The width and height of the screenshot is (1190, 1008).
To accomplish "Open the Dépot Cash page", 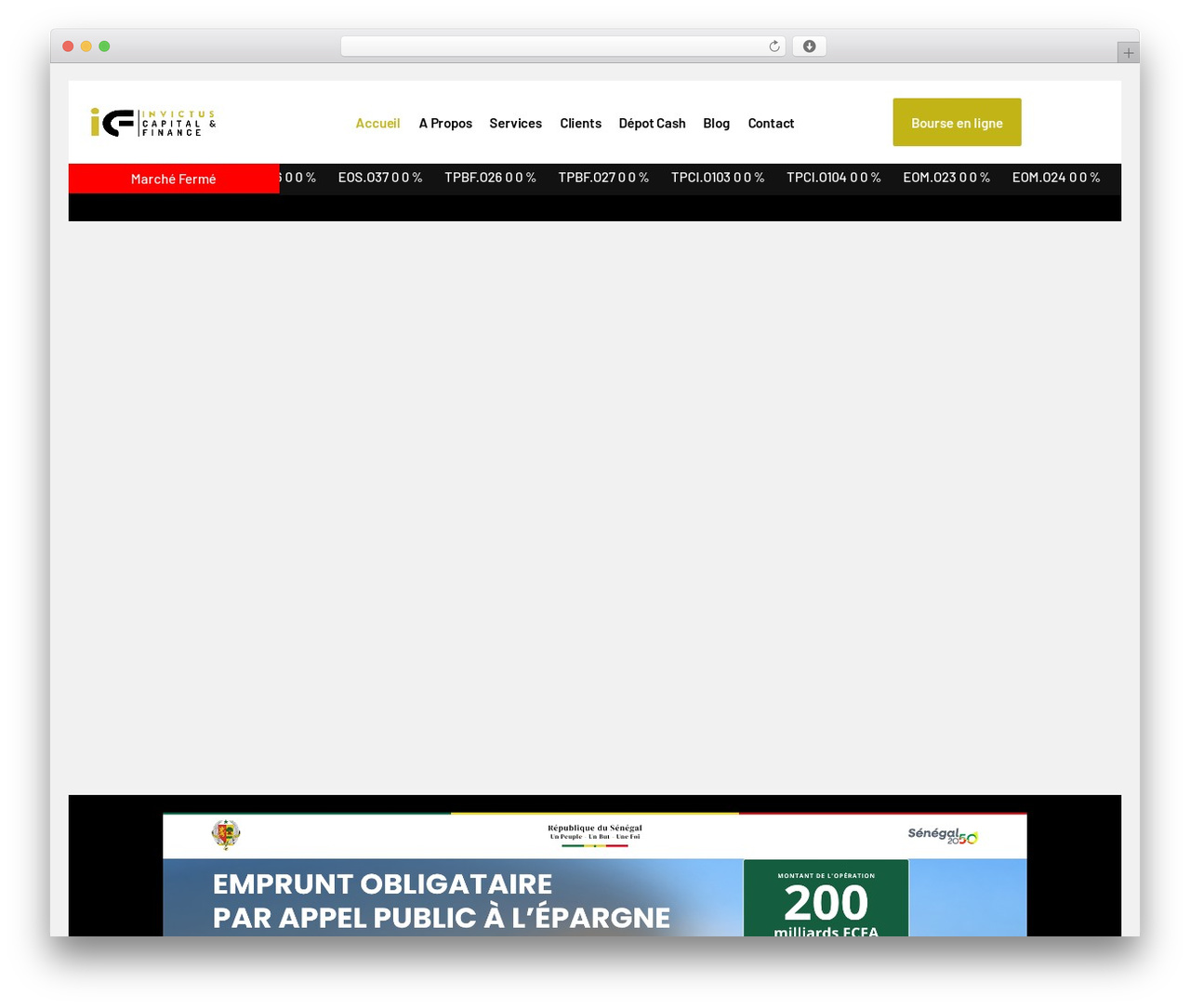I will pos(652,123).
